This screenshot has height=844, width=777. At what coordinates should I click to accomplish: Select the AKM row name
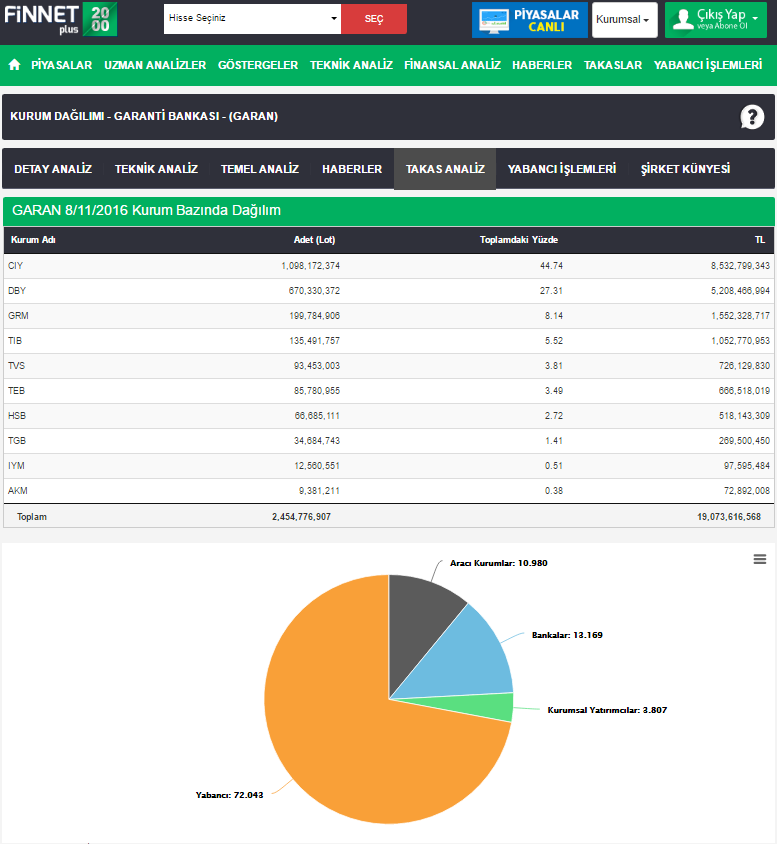18,491
